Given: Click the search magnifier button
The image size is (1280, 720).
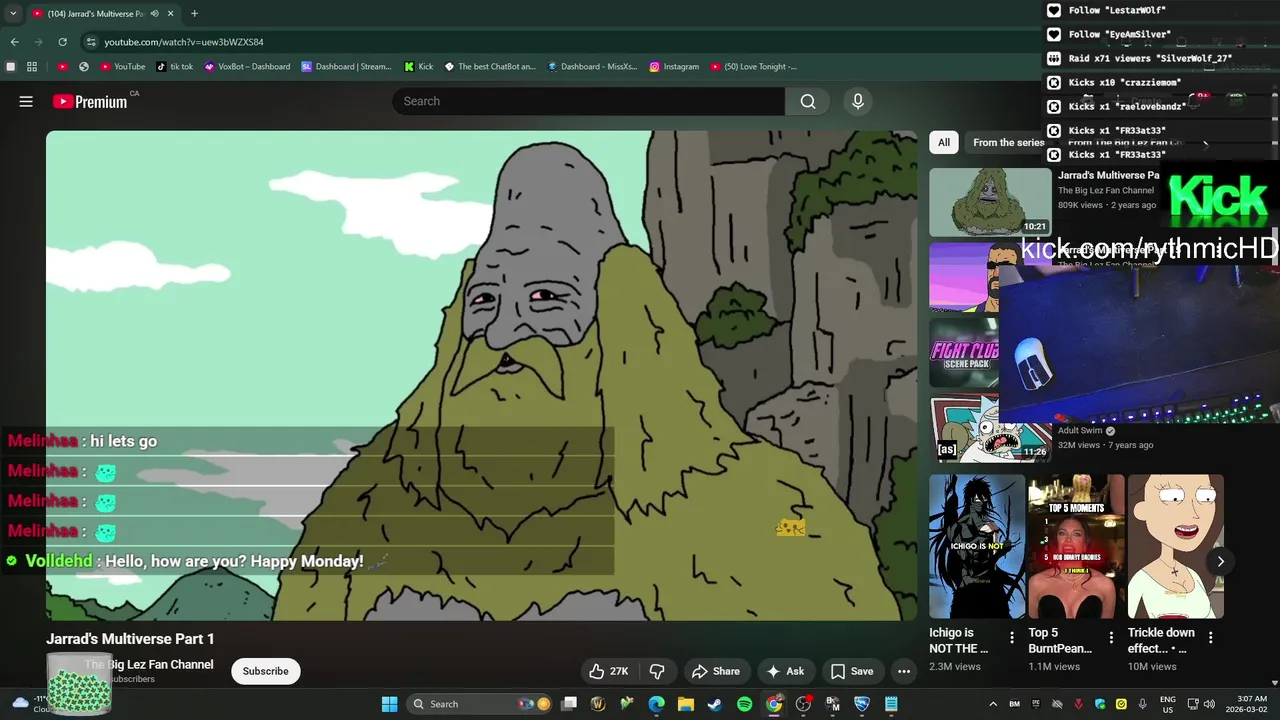Looking at the screenshot, I should click(808, 101).
